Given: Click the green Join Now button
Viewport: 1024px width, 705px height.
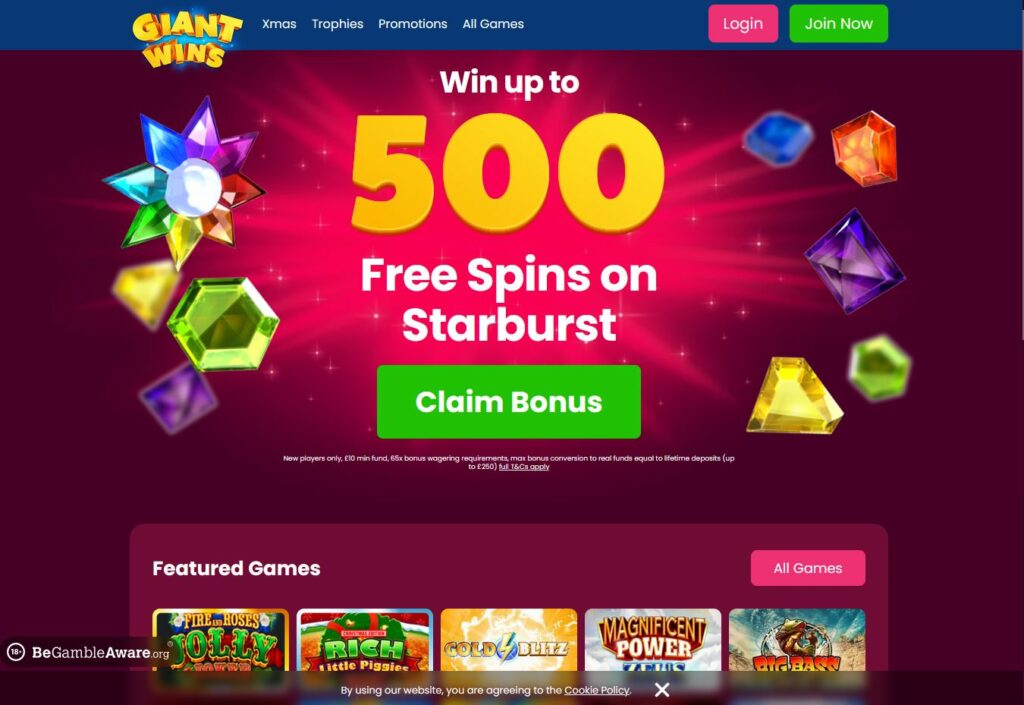Looking at the screenshot, I should click(839, 24).
